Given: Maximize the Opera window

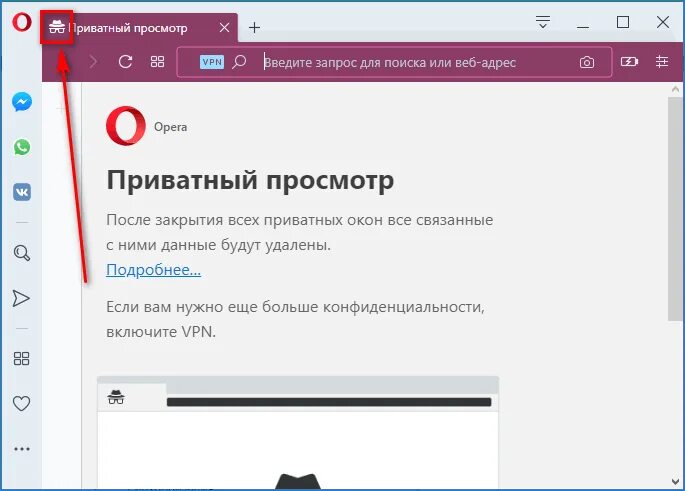Looking at the screenshot, I should coord(623,22).
